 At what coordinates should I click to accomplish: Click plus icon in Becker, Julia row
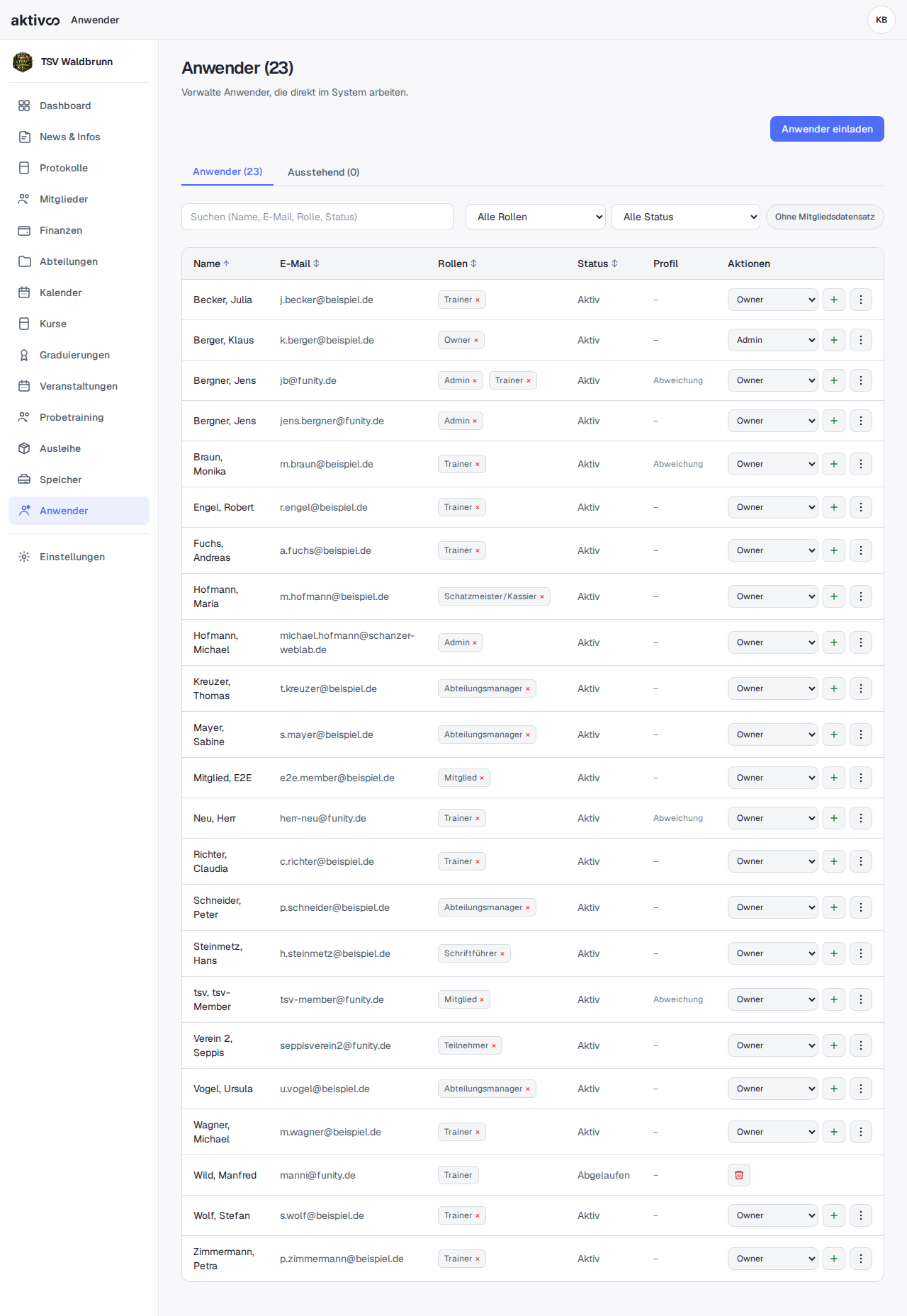[x=834, y=300]
